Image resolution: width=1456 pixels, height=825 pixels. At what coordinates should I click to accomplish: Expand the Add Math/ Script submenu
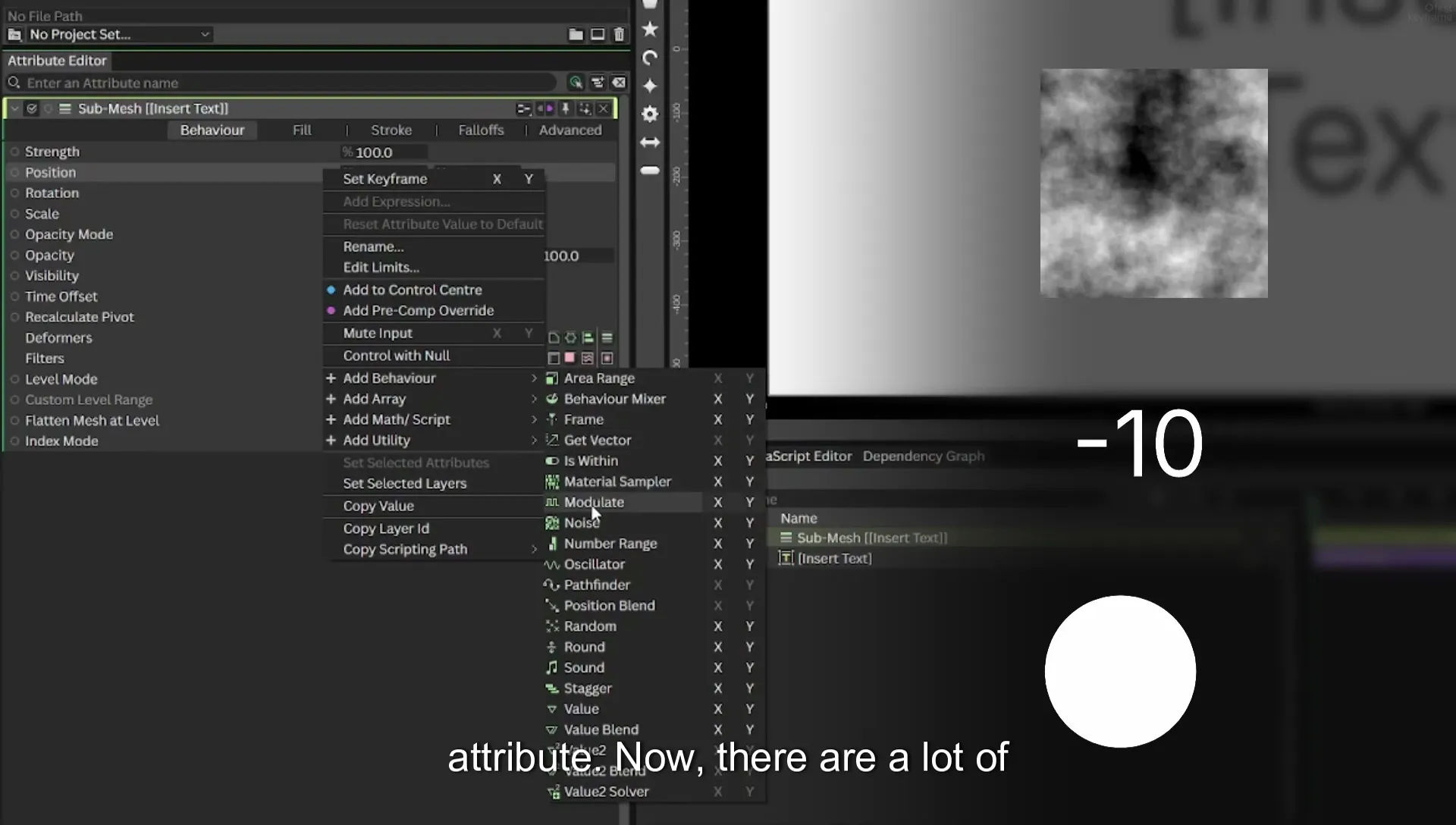click(434, 419)
